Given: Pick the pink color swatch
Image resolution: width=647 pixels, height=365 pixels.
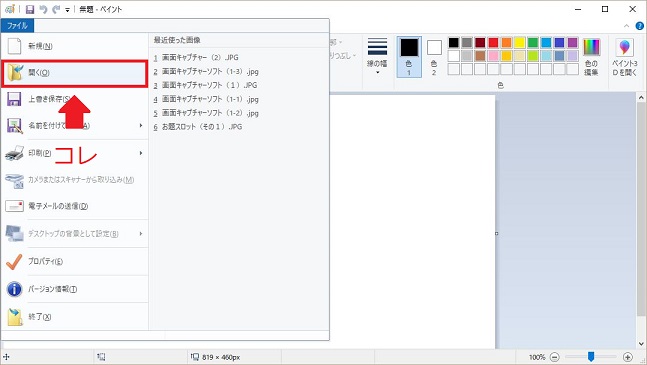Looking at the screenshot, I should click(493, 55).
